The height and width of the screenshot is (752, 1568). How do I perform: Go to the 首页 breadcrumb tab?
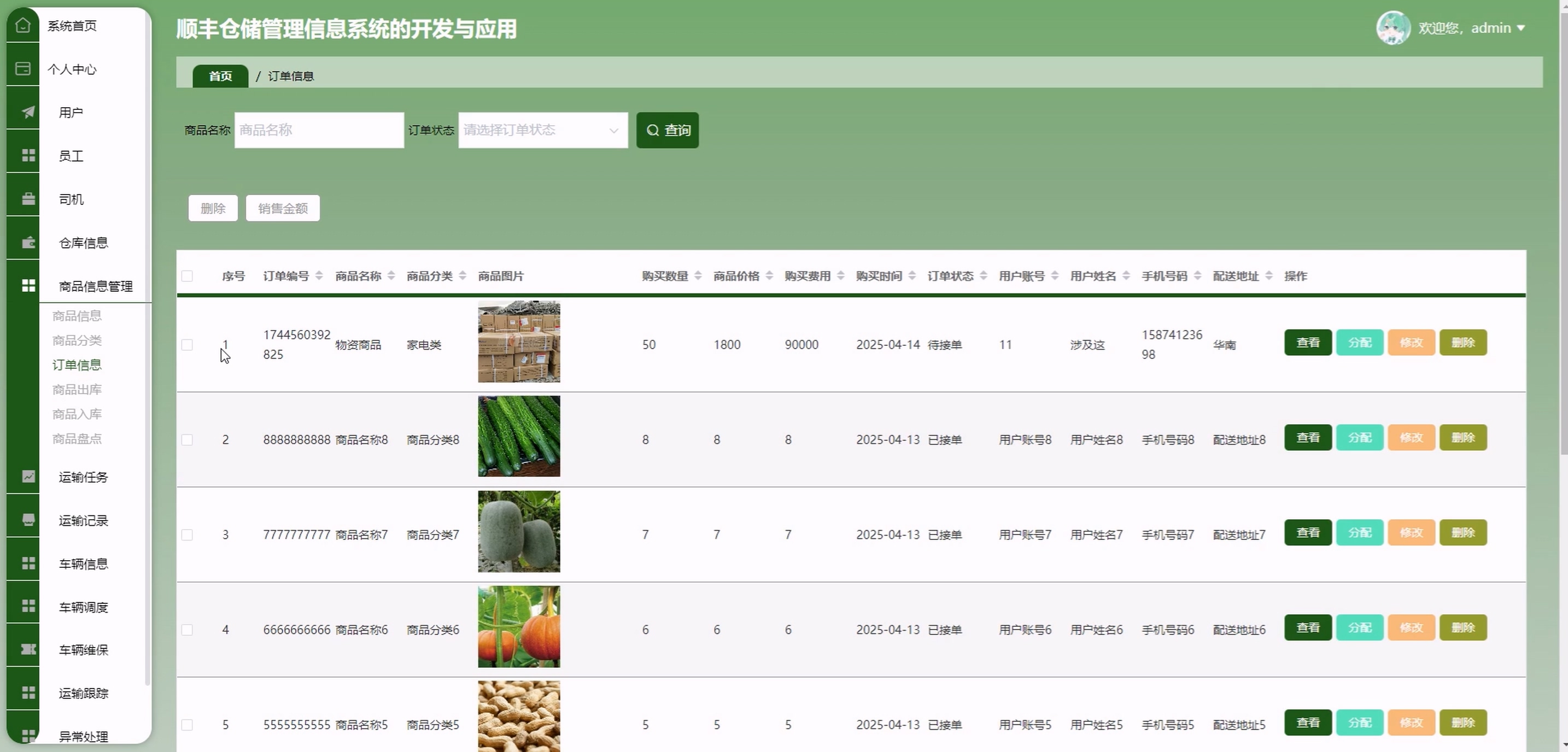tap(220, 76)
